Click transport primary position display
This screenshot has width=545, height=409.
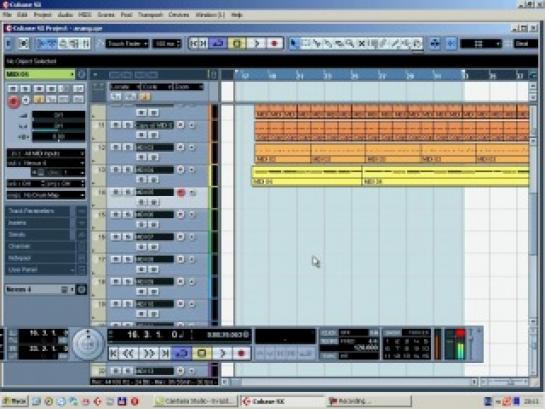click(149, 335)
